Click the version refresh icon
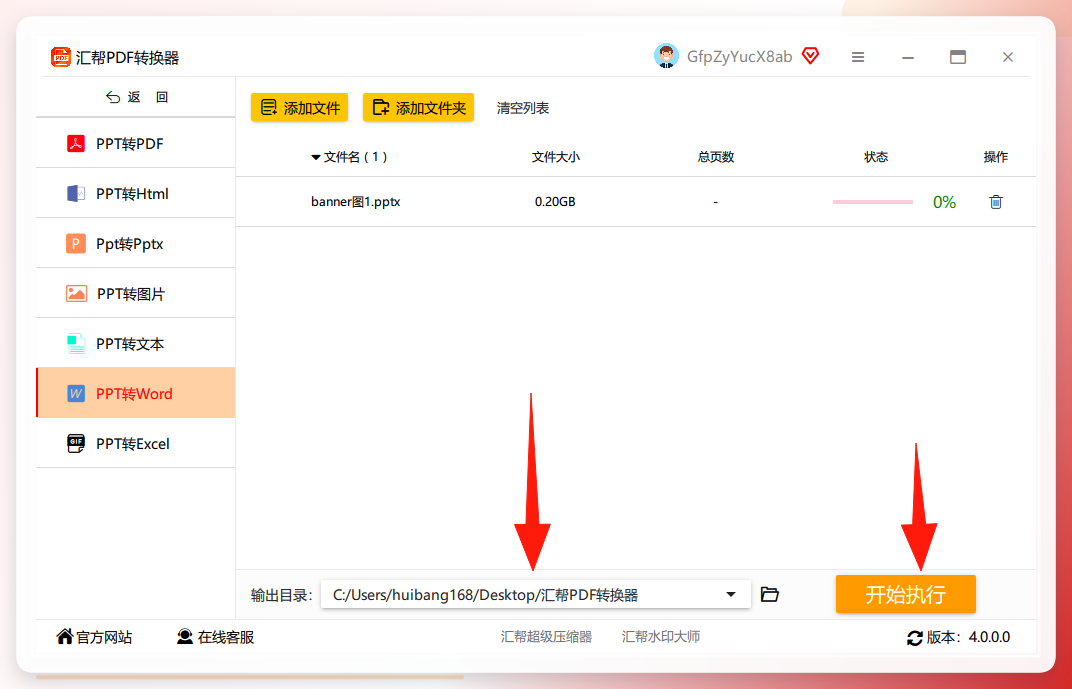1072x689 pixels. (915, 638)
